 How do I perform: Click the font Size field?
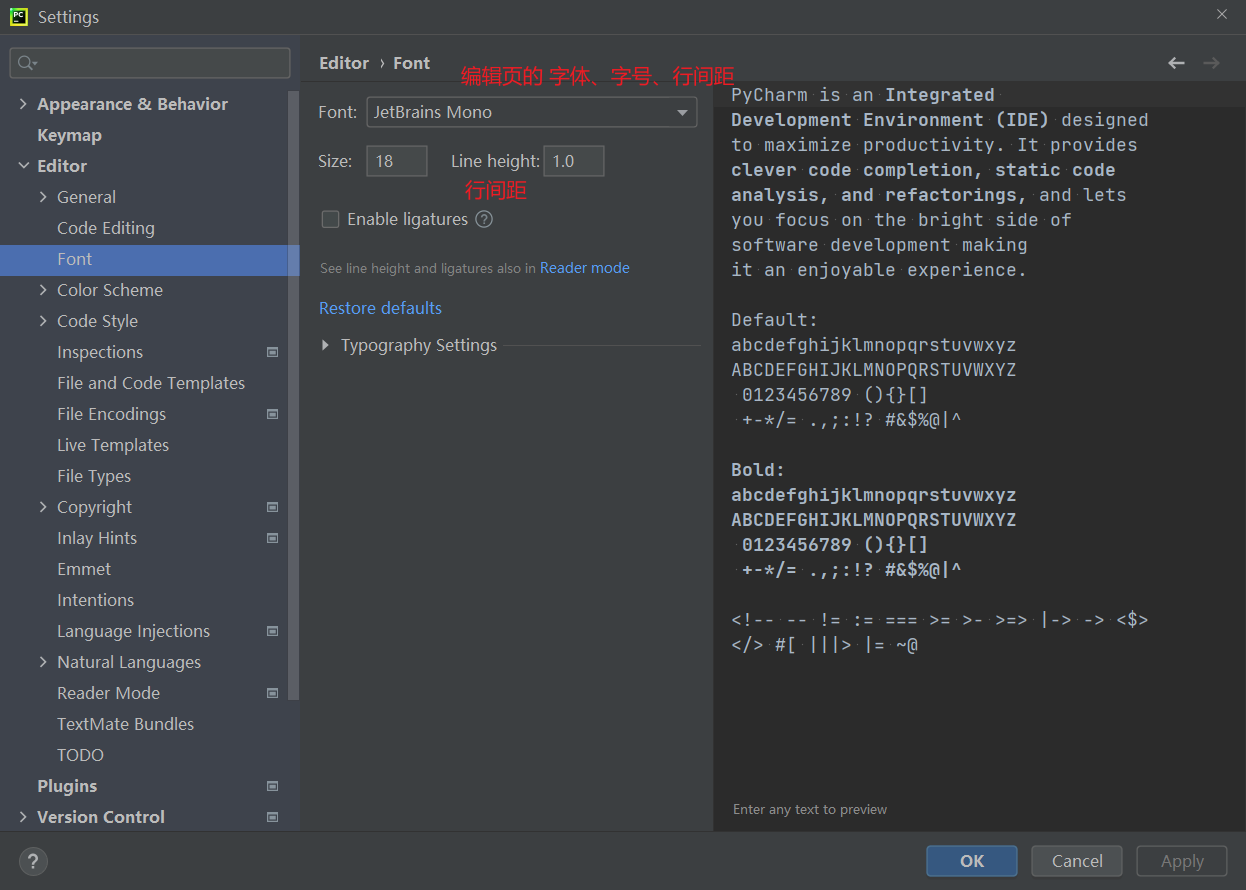tap(397, 161)
